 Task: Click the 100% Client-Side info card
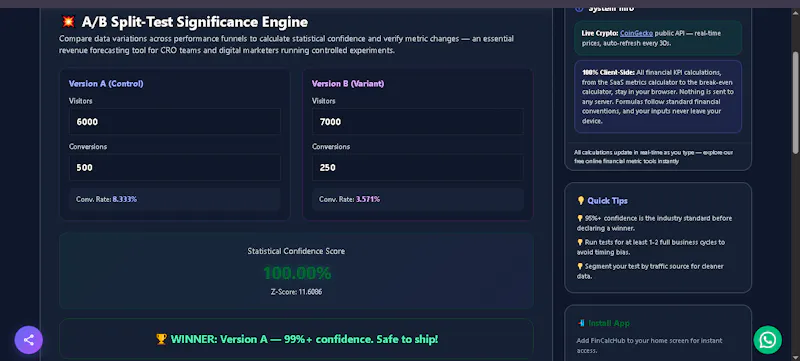point(658,96)
